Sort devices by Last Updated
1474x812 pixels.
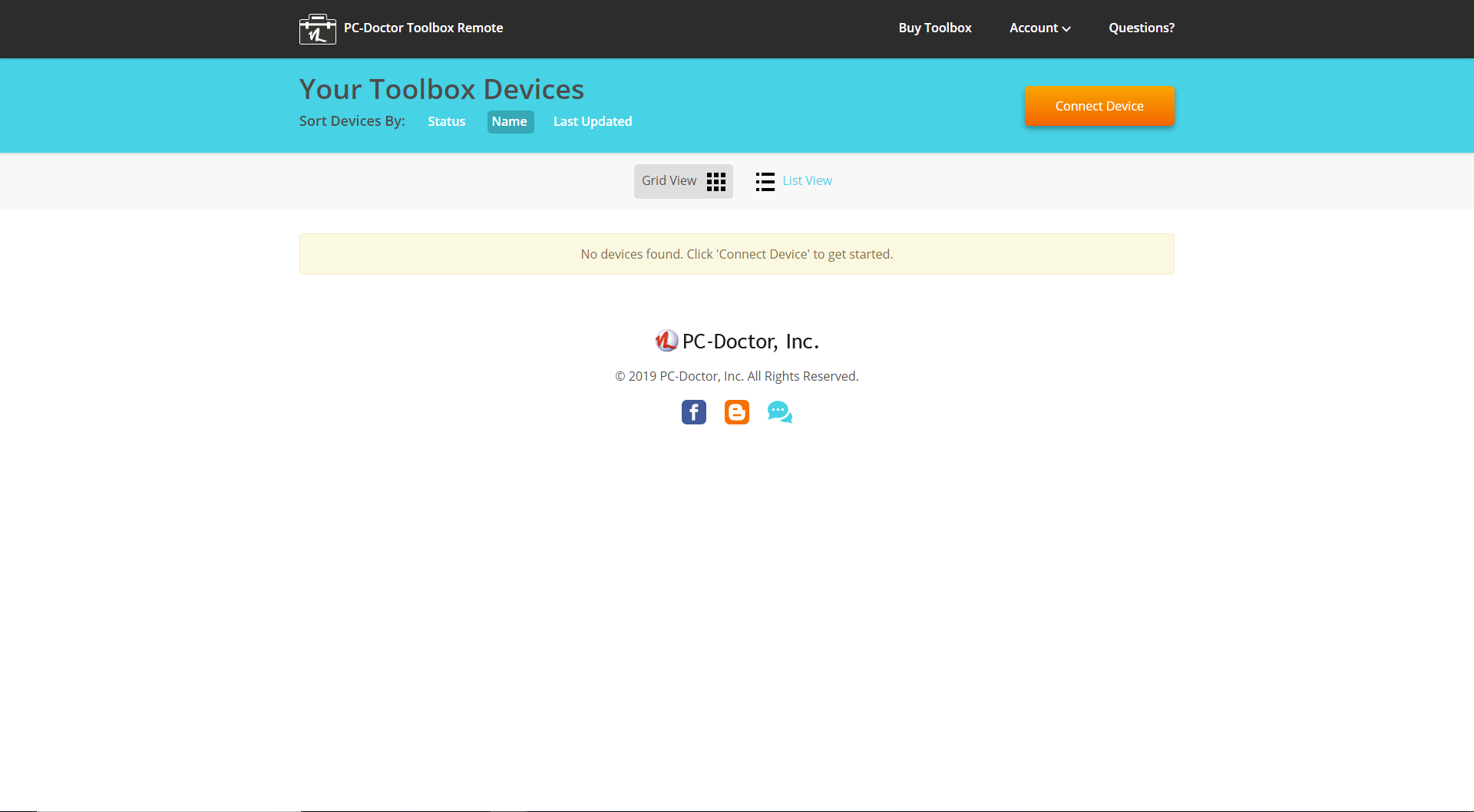coord(592,121)
